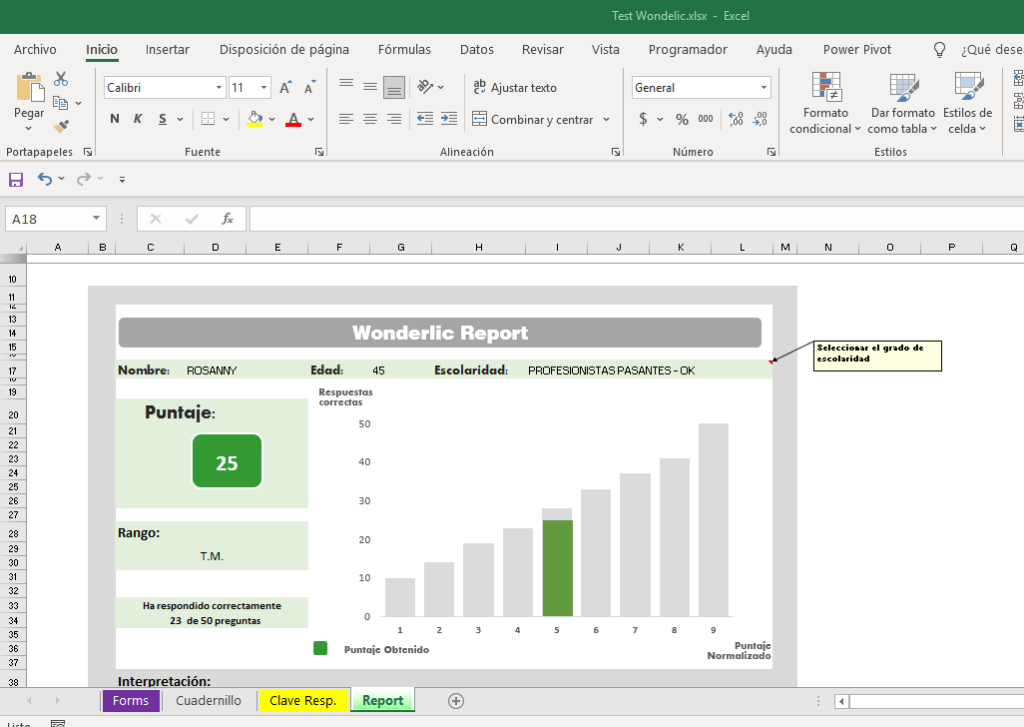Click Combinar y centrar button
The width and height of the screenshot is (1024, 727).
(534, 120)
